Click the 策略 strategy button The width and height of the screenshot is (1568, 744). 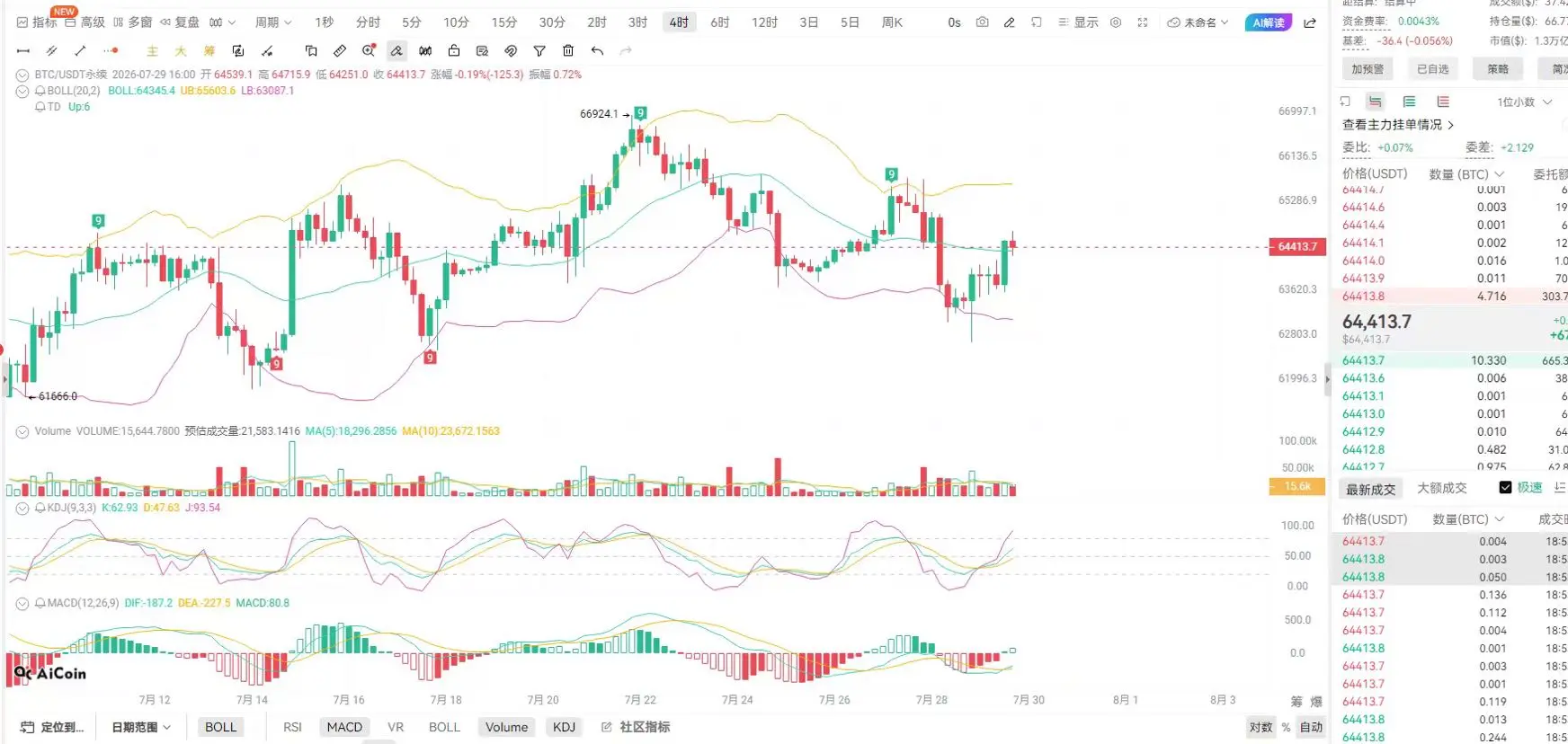pos(1498,68)
